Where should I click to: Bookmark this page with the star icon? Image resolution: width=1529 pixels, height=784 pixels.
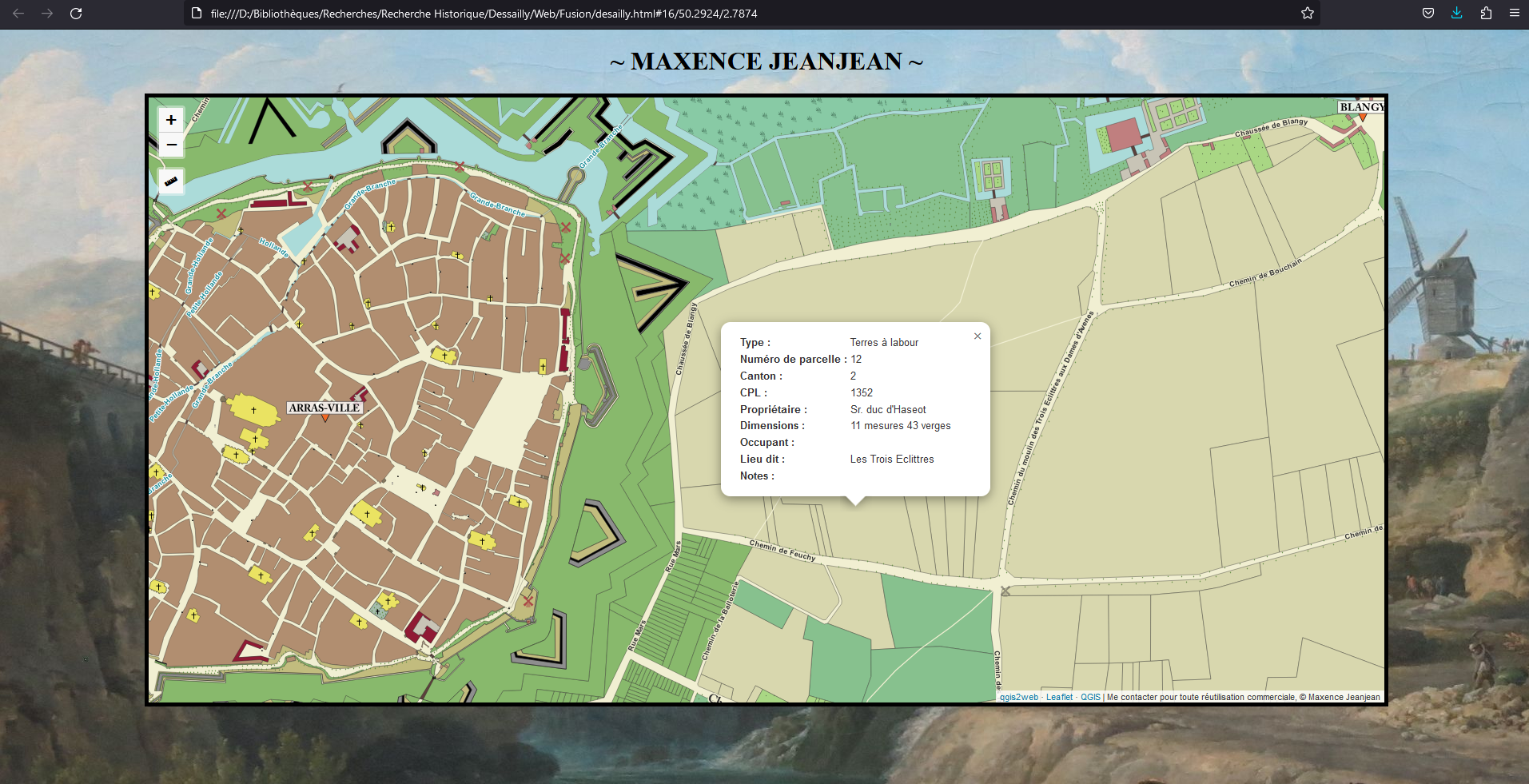pyautogui.click(x=1307, y=14)
